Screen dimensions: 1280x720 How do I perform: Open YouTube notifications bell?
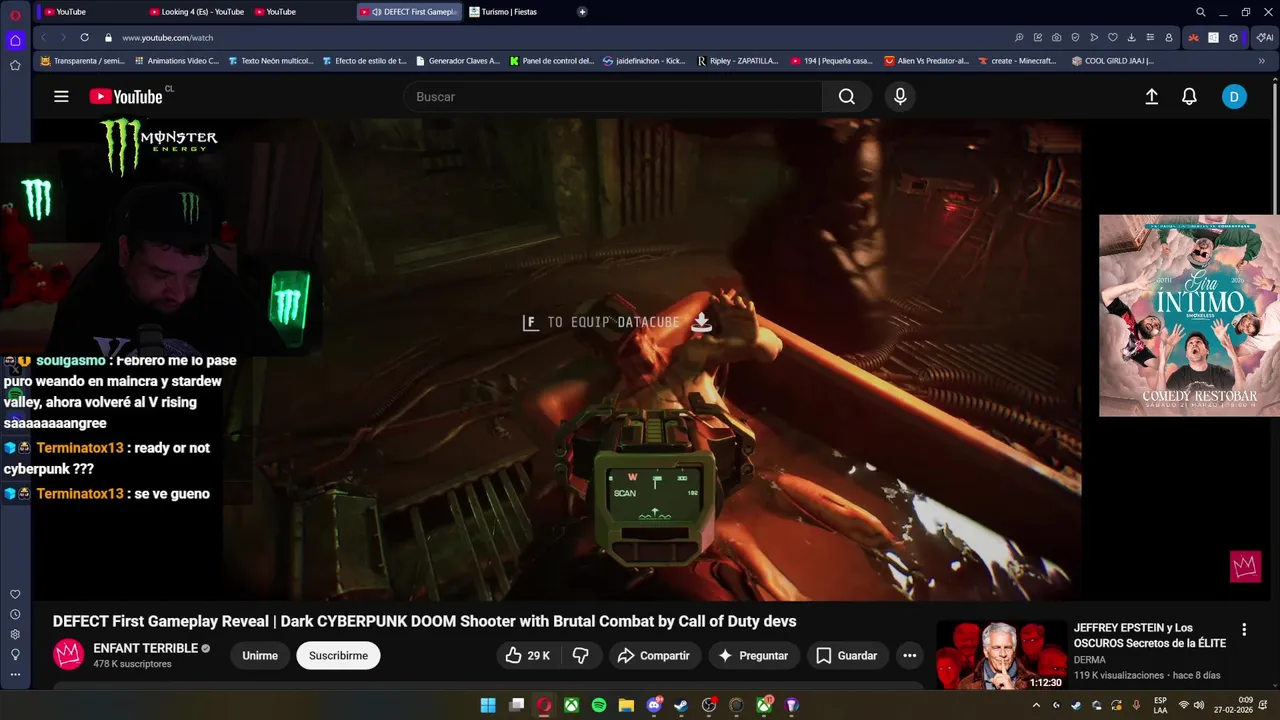tap(1189, 97)
